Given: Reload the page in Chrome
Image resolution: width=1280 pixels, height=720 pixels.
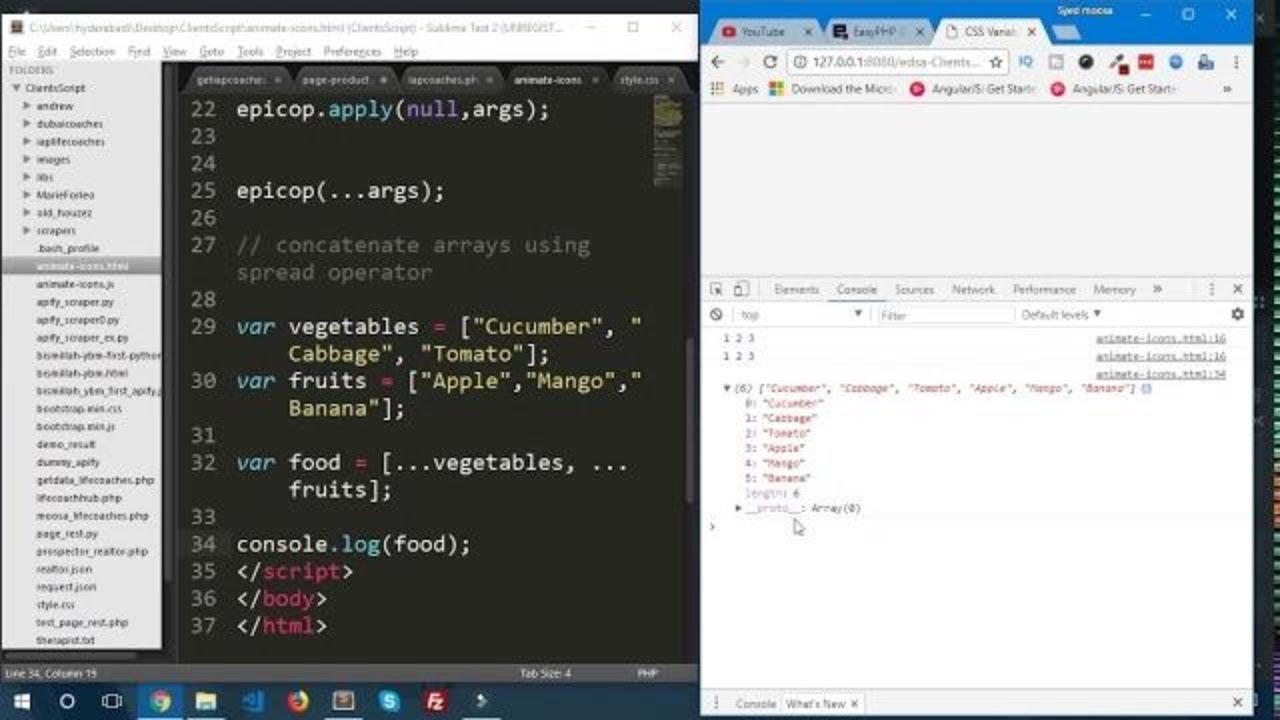Looking at the screenshot, I should [x=769, y=62].
